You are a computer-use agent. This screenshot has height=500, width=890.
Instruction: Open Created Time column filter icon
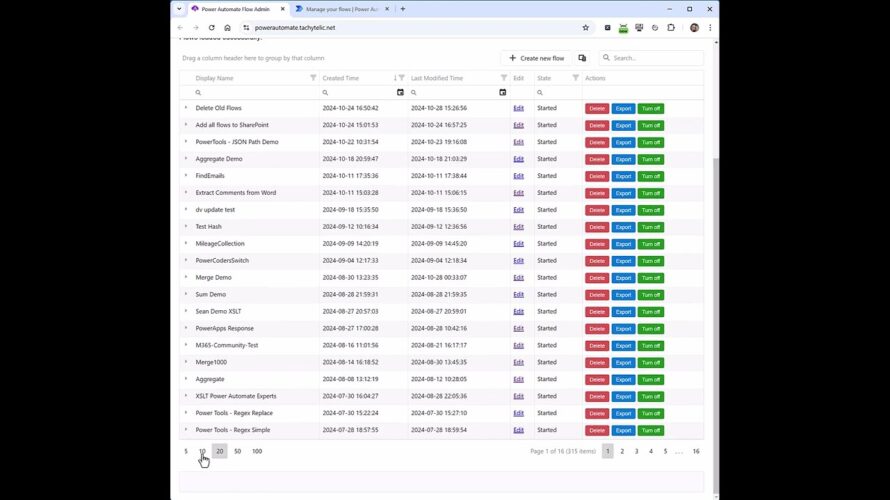pos(401,78)
